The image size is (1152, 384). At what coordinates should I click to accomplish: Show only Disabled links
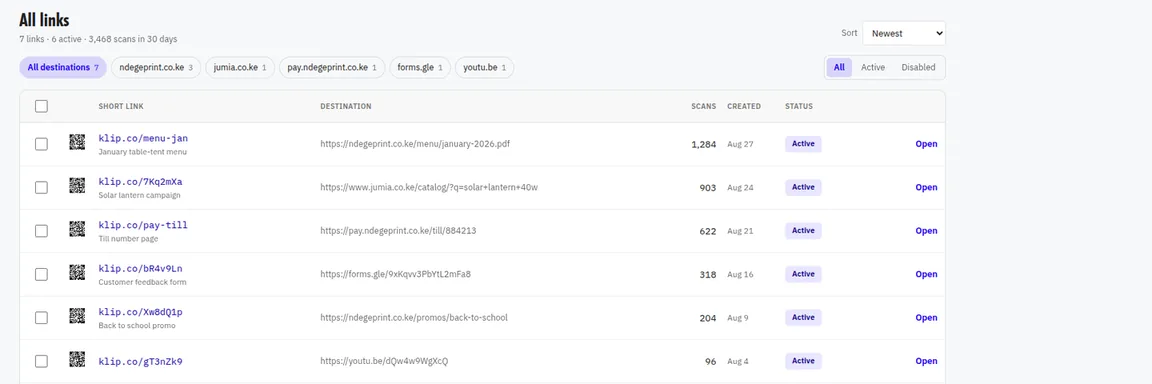click(918, 67)
